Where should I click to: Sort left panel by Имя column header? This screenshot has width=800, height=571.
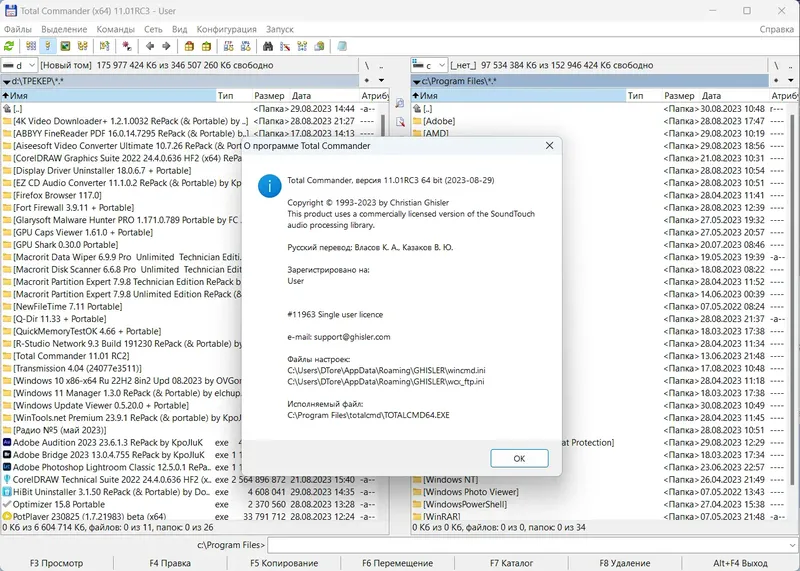pos(108,95)
